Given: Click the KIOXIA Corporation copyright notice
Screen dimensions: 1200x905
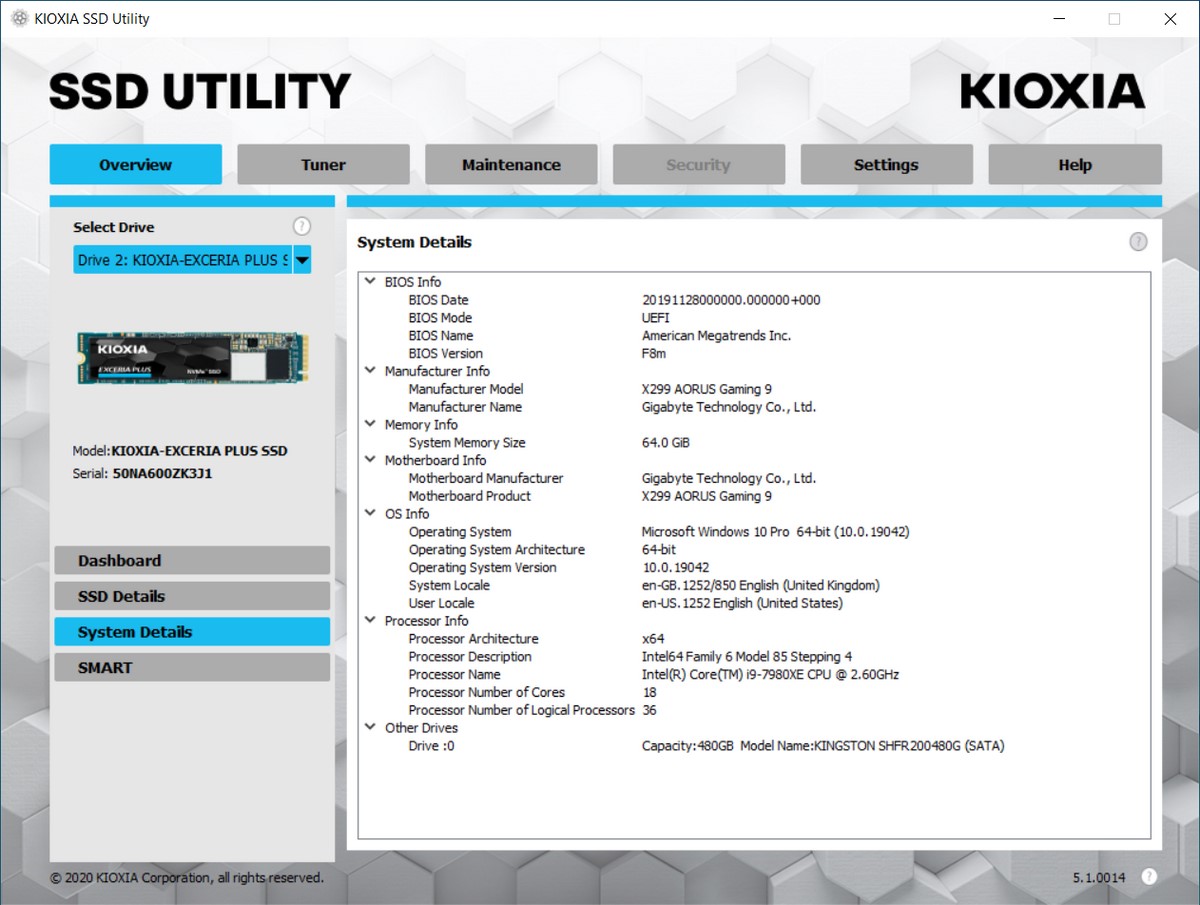Looking at the screenshot, I should tap(187, 878).
